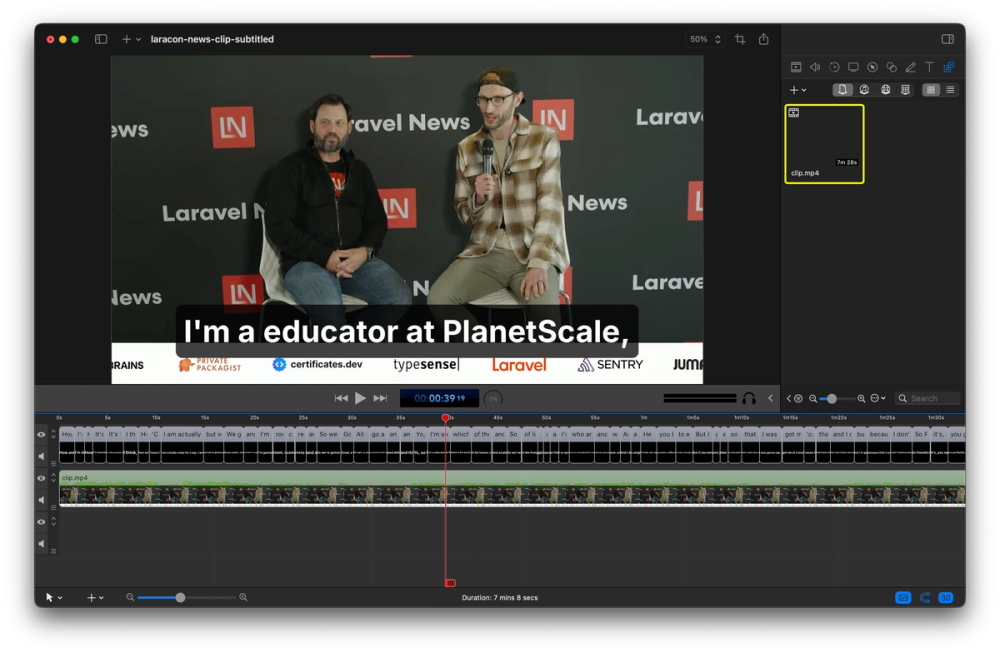The height and width of the screenshot is (653, 1000).
Task: Show the music library tab
Action: click(x=864, y=90)
